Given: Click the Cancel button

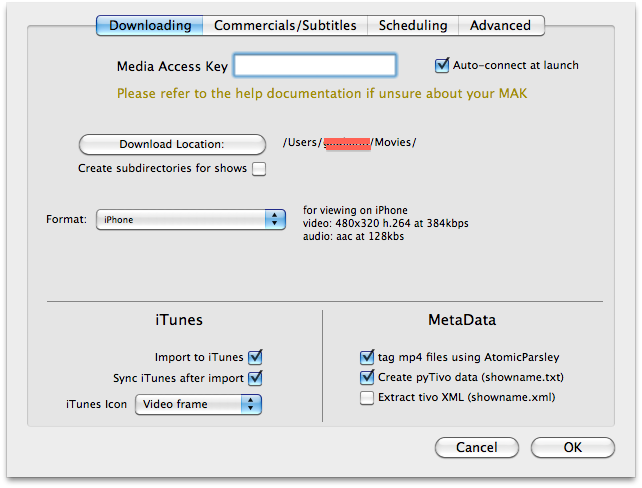Looking at the screenshot, I should 476,448.
